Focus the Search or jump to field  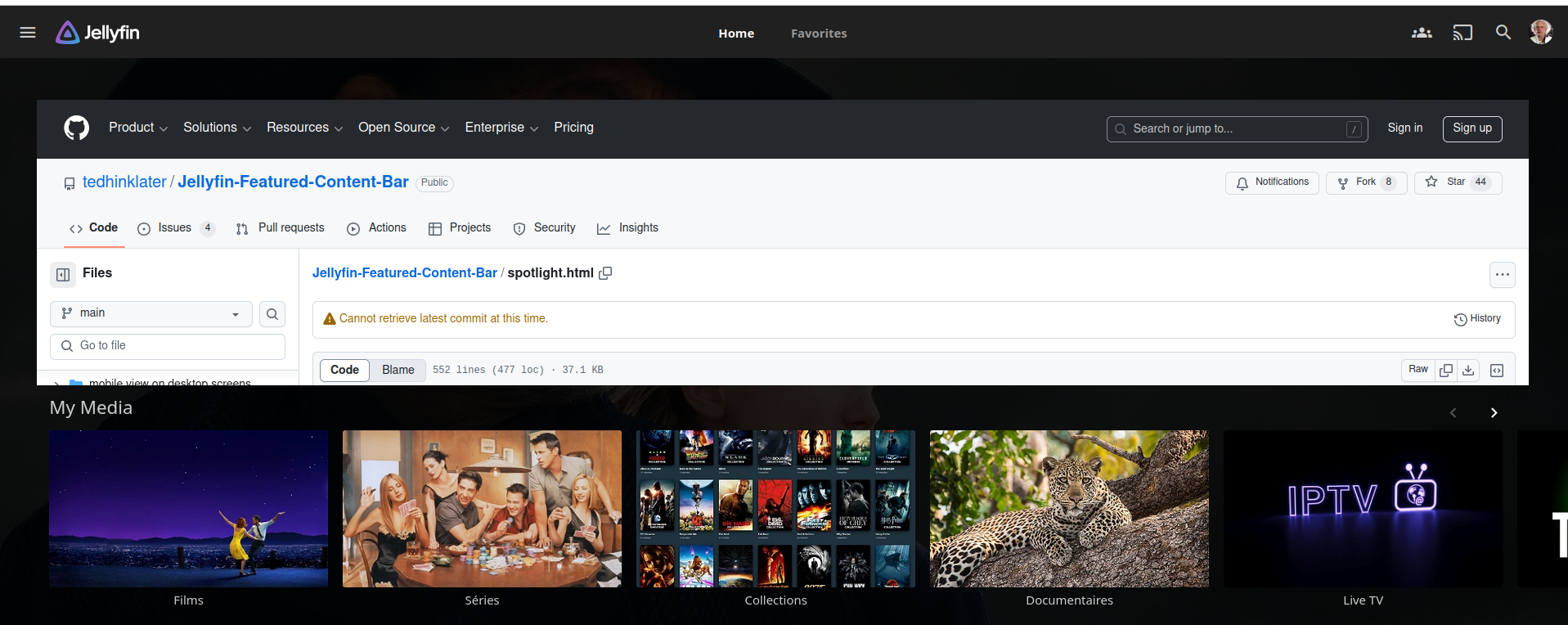pyautogui.click(x=1237, y=128)
